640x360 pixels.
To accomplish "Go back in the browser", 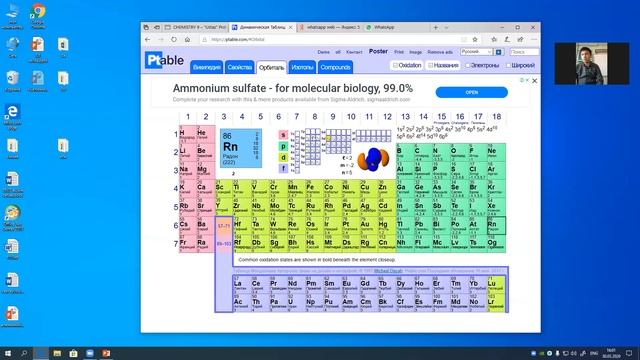I will [148, 40].
